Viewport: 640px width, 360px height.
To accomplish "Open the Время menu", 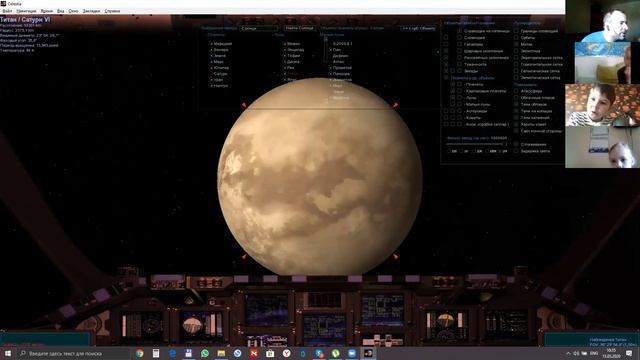I will coord(47,11).
